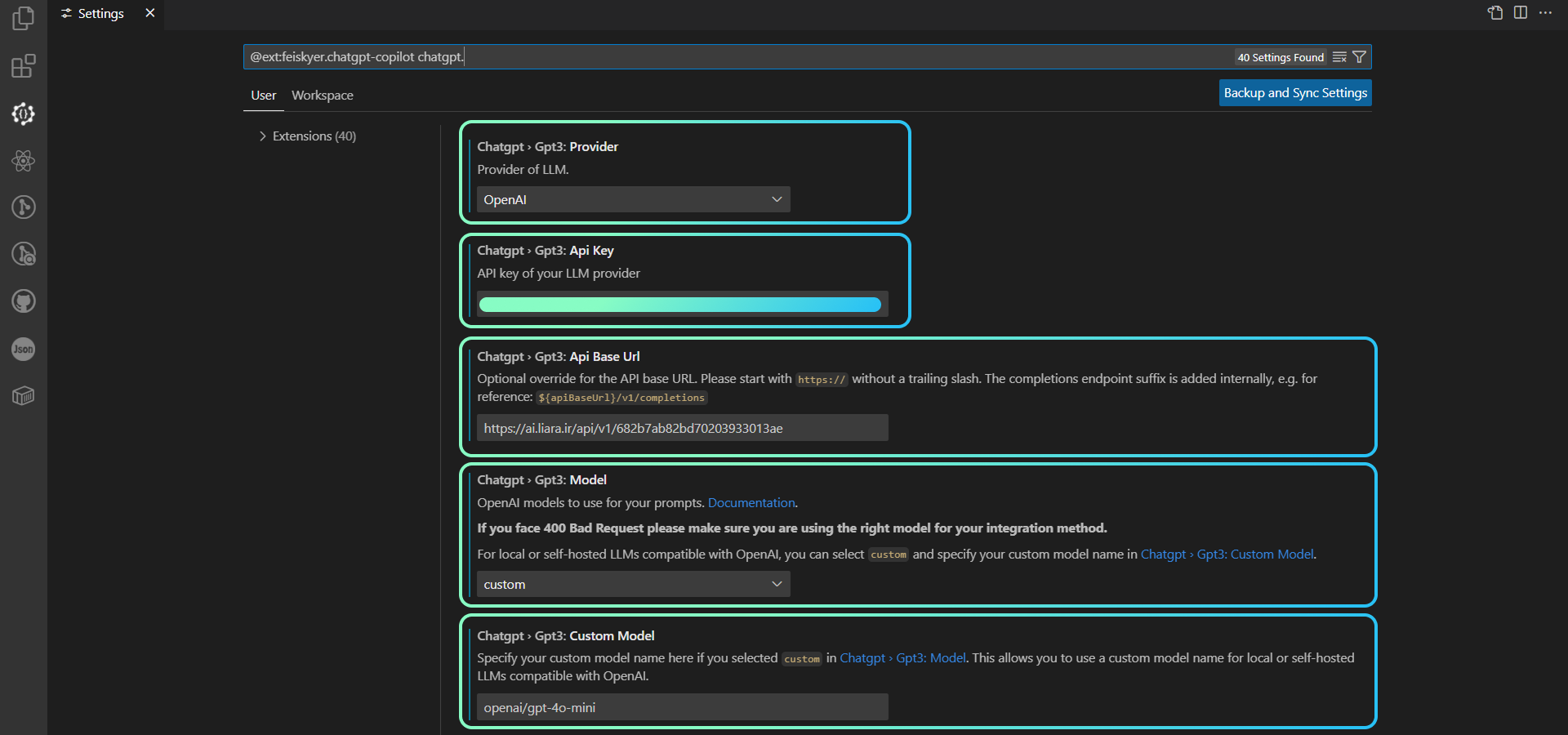The height and width of the screenshot is (735, 1568).
Task: Open the git branch search icon
Action: pos(24,255)
